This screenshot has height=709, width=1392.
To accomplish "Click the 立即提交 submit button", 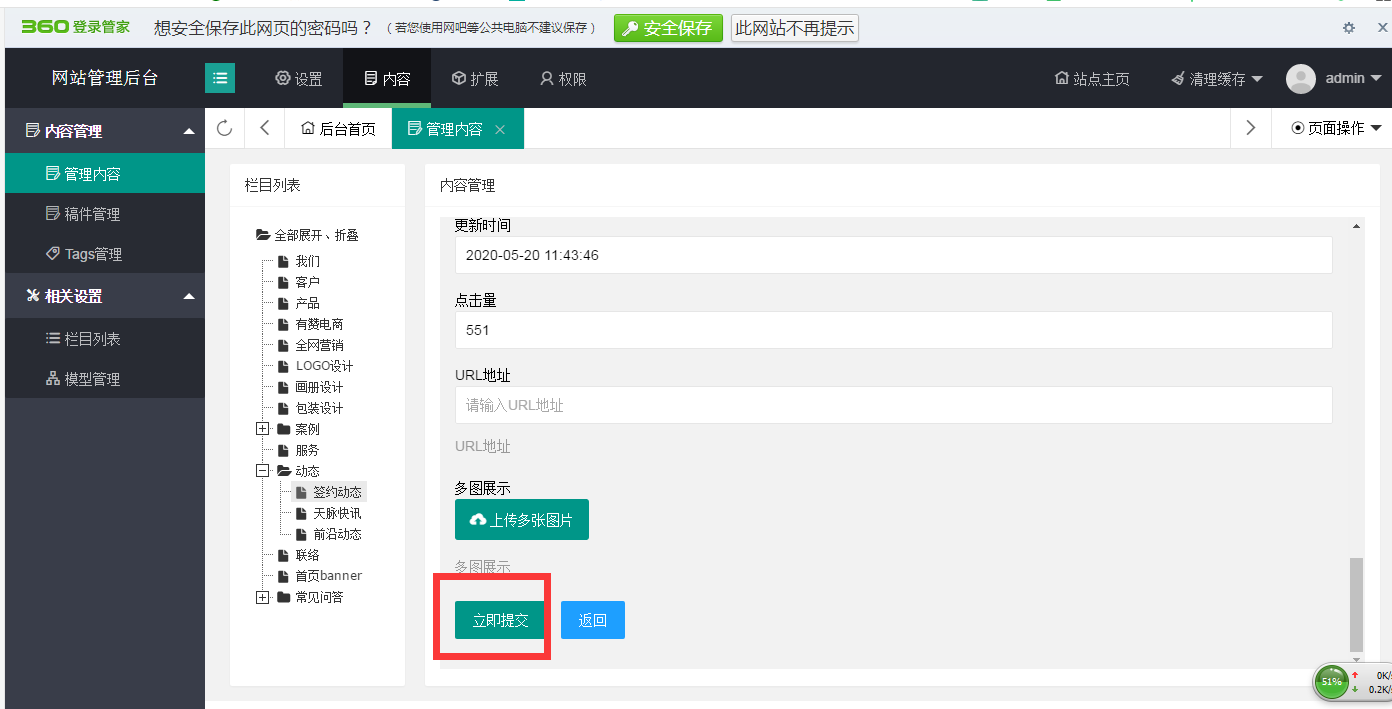I will tap(500, 620).
